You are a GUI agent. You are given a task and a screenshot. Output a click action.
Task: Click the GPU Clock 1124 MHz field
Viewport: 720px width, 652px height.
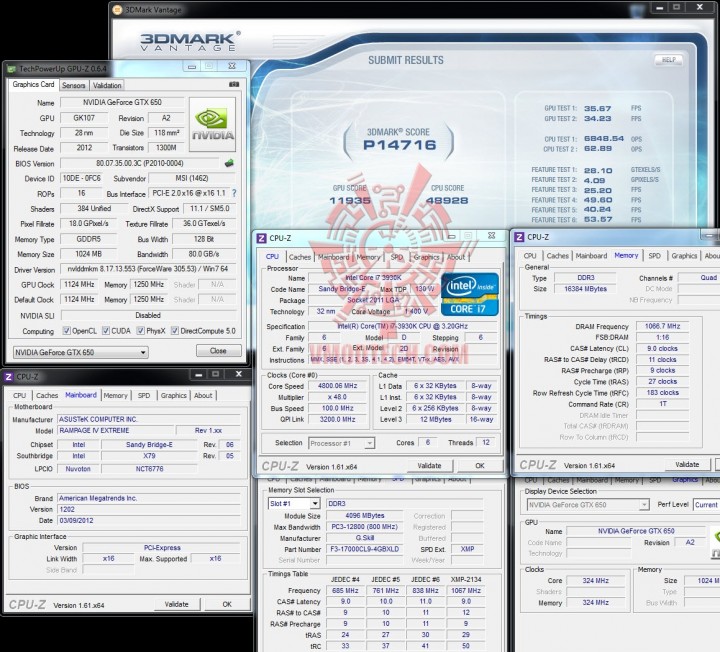[x=79, y=285]
